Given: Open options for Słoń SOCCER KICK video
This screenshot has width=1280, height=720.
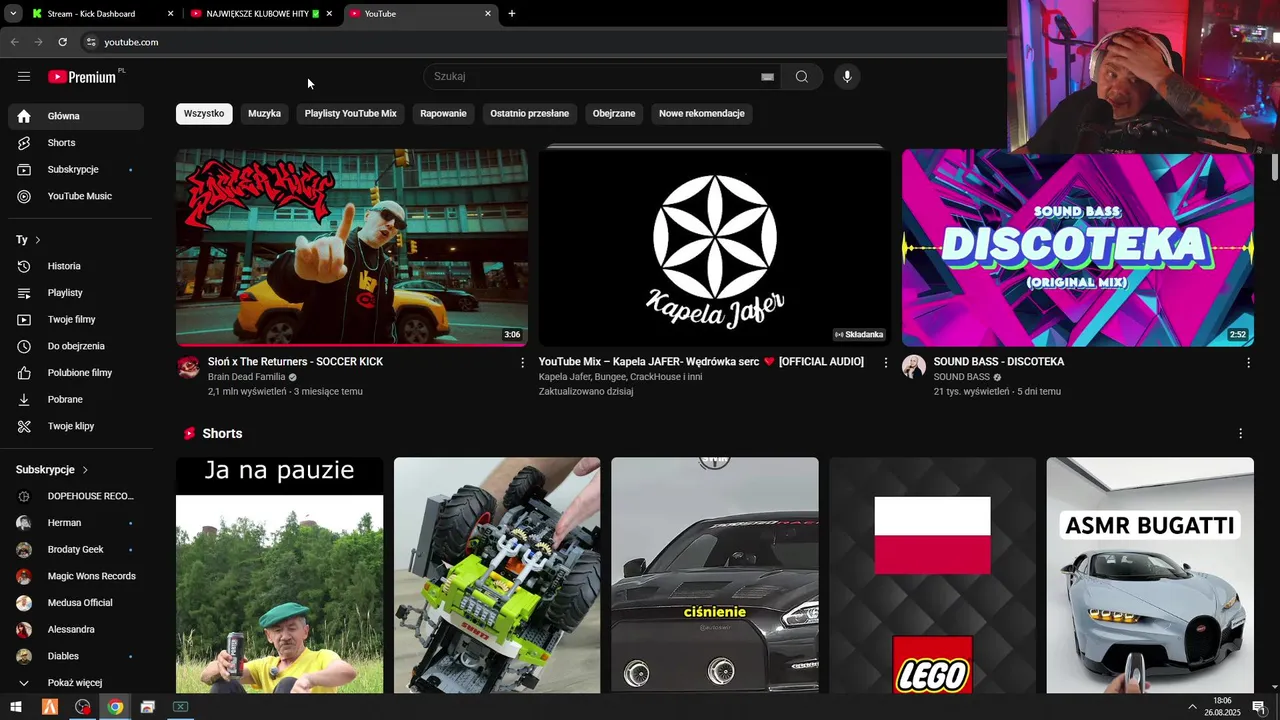Looking at the screenshot, I should pyautogui.click(x=522, y=363).
